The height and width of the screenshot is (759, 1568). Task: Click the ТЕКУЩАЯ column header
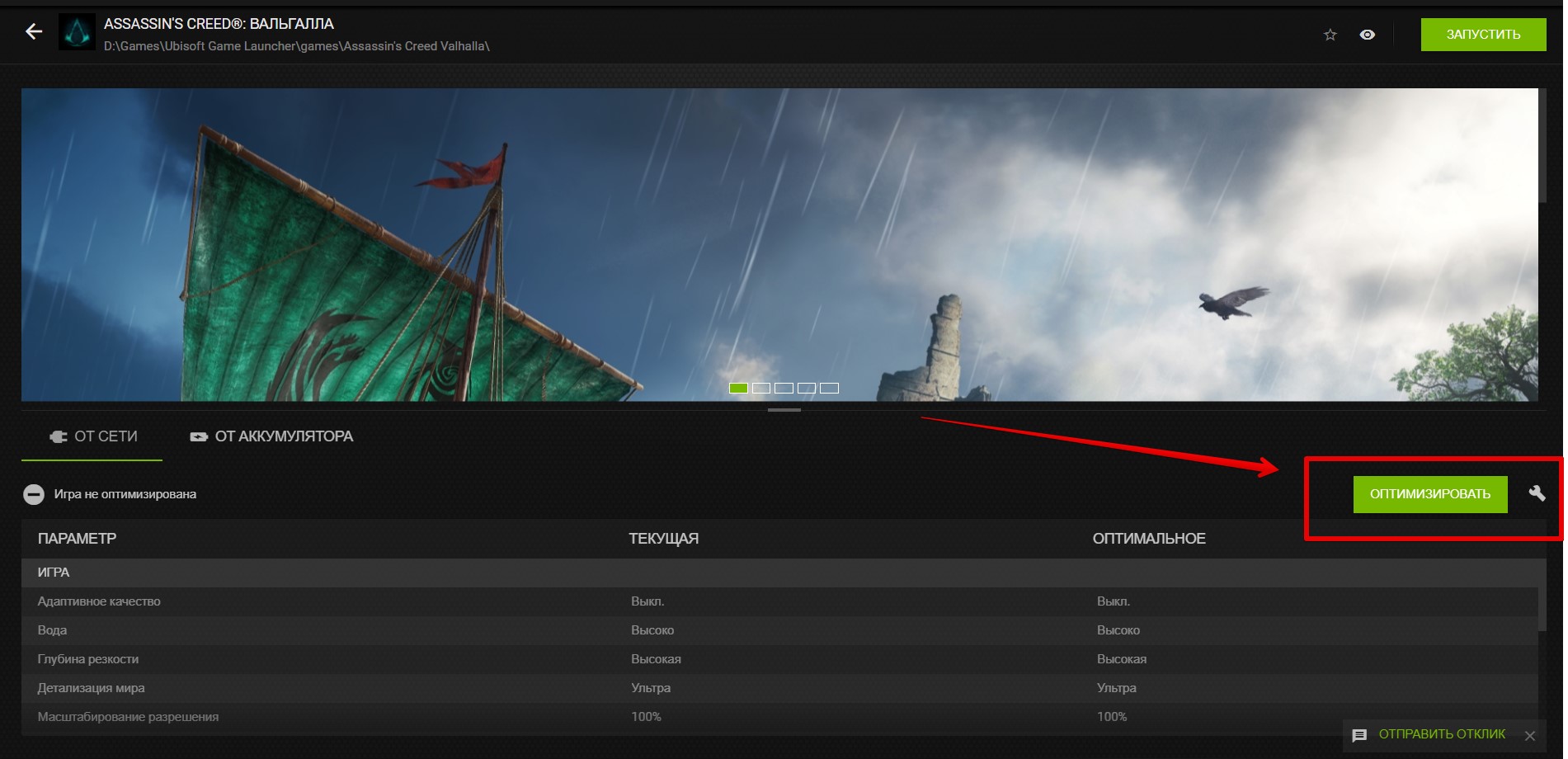[663, 539]
